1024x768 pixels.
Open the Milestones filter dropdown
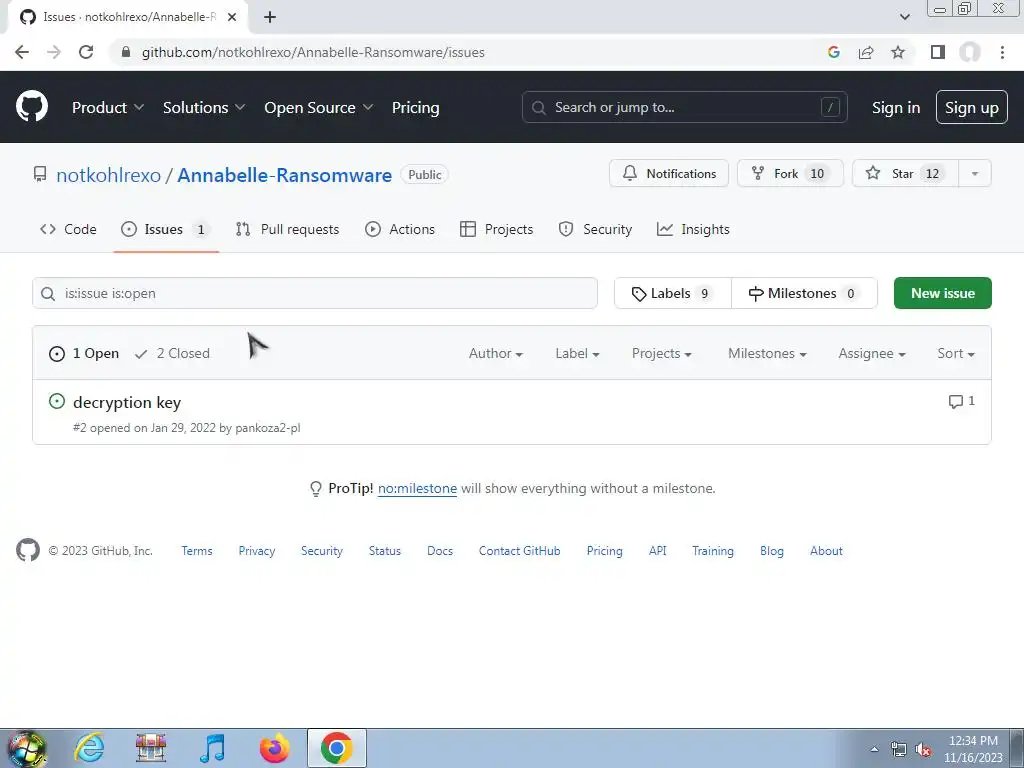[767, 353]
